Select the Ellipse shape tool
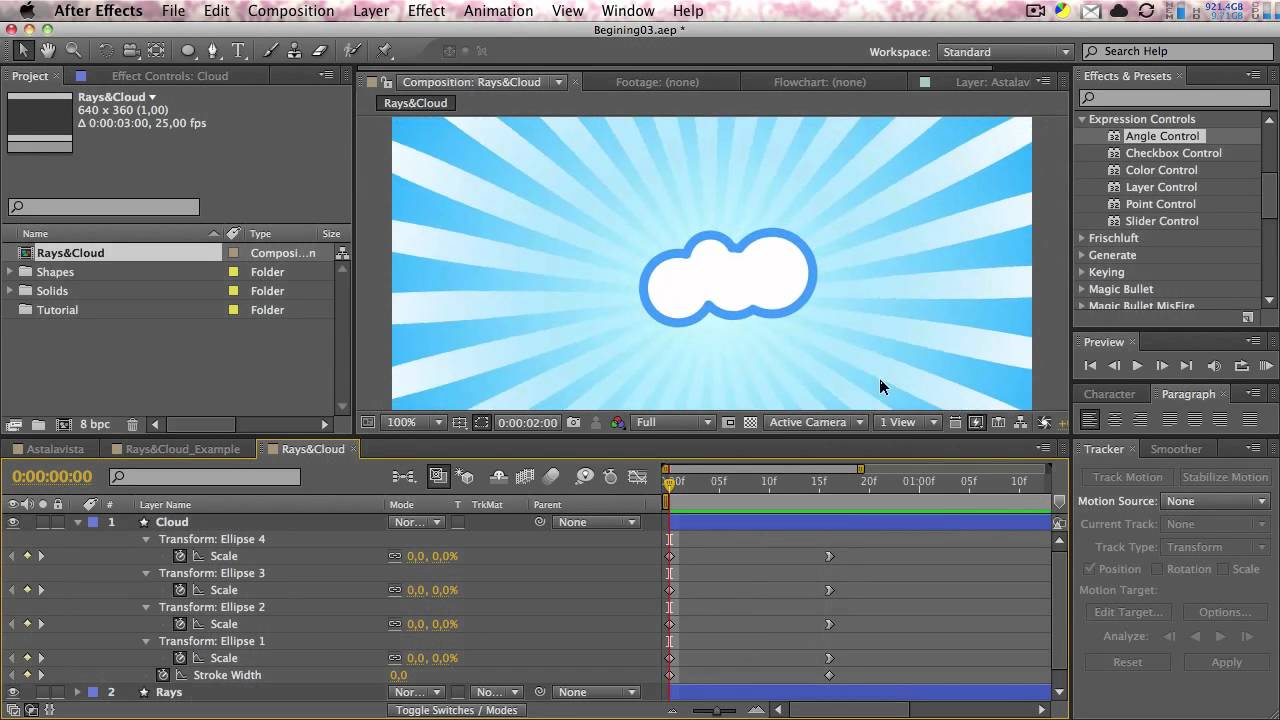This screenshot has width=1280, height=720. point(188,51)
